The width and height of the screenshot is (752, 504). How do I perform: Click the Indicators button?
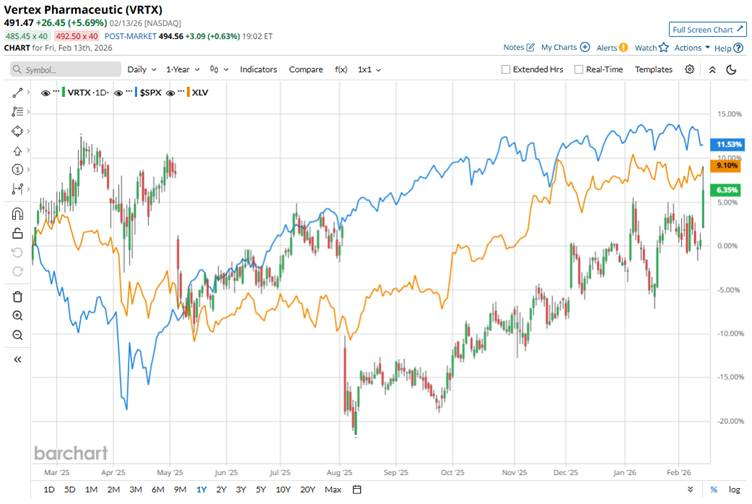tap(258, 70)
